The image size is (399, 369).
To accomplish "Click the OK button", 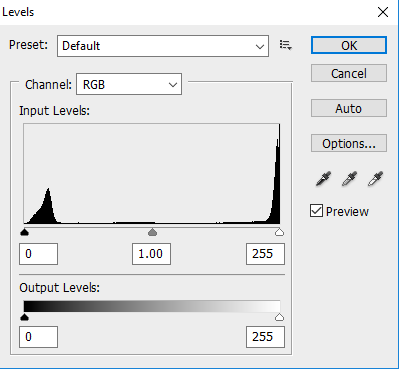I will point(349,45).
